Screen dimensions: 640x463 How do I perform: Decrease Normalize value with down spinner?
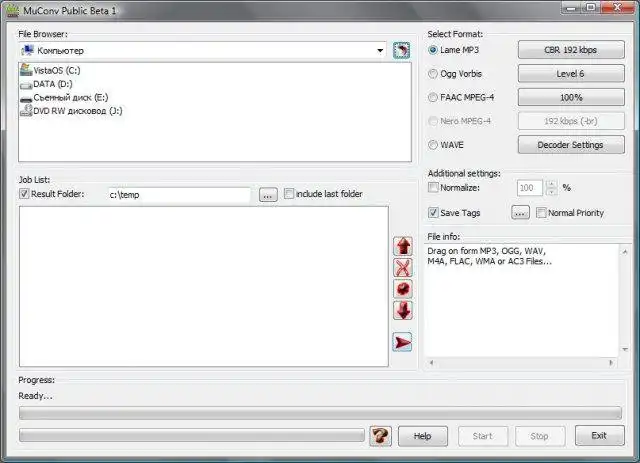point(551,191)
